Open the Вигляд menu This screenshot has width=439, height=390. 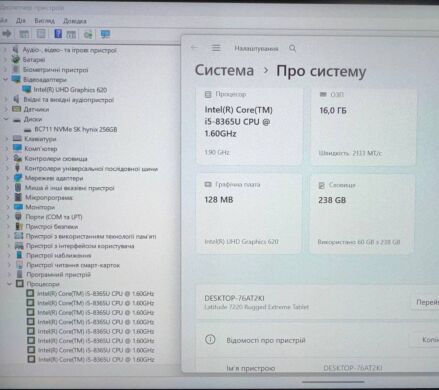[44, 21]
